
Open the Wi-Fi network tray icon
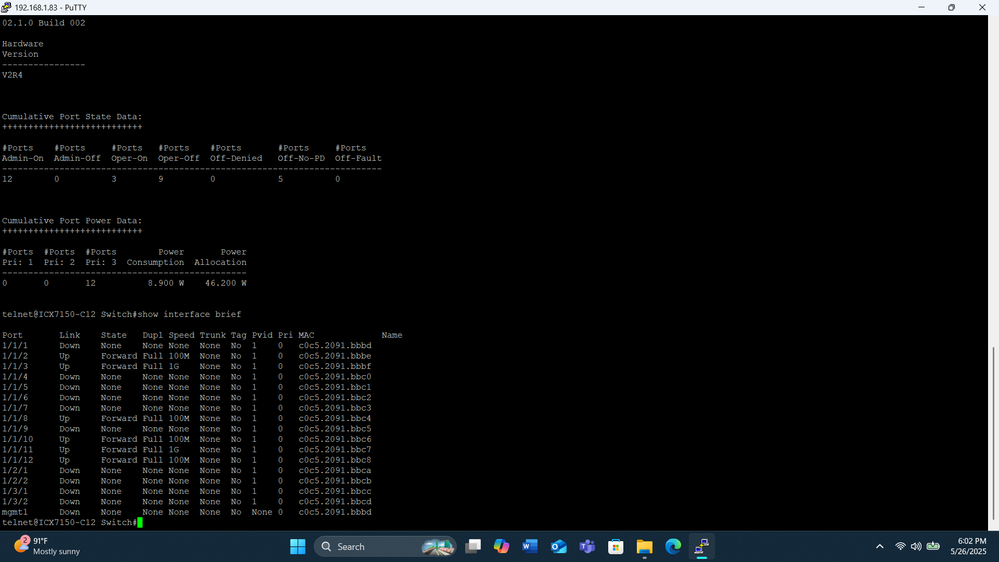[900, 547]
